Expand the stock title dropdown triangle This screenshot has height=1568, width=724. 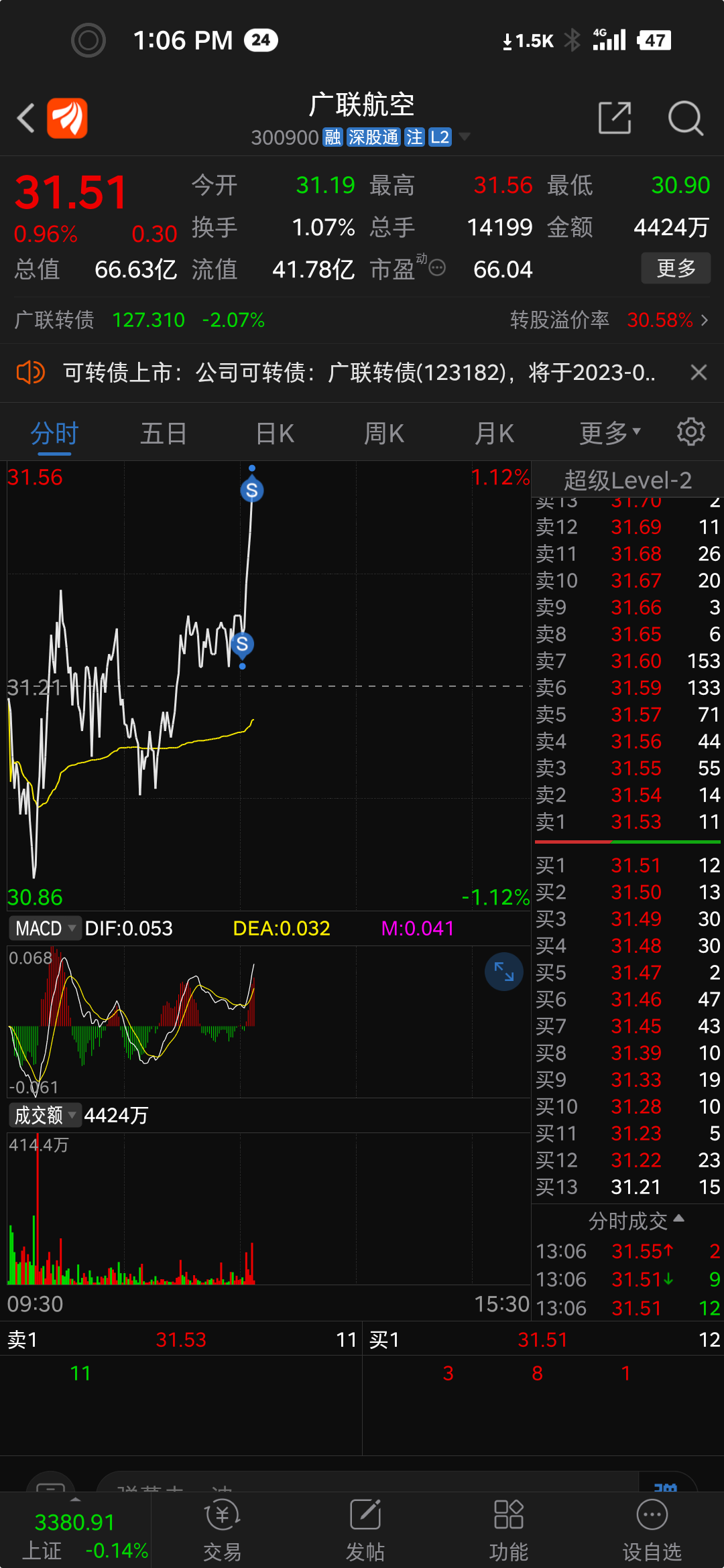464,137
